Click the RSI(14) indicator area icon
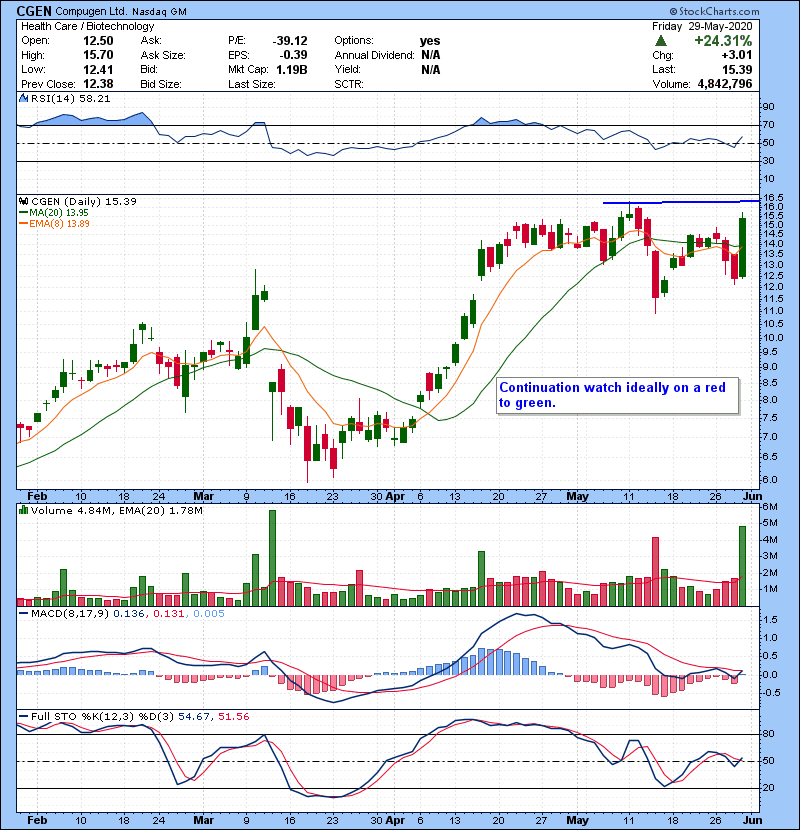800x830 pixels. (22, 100)
